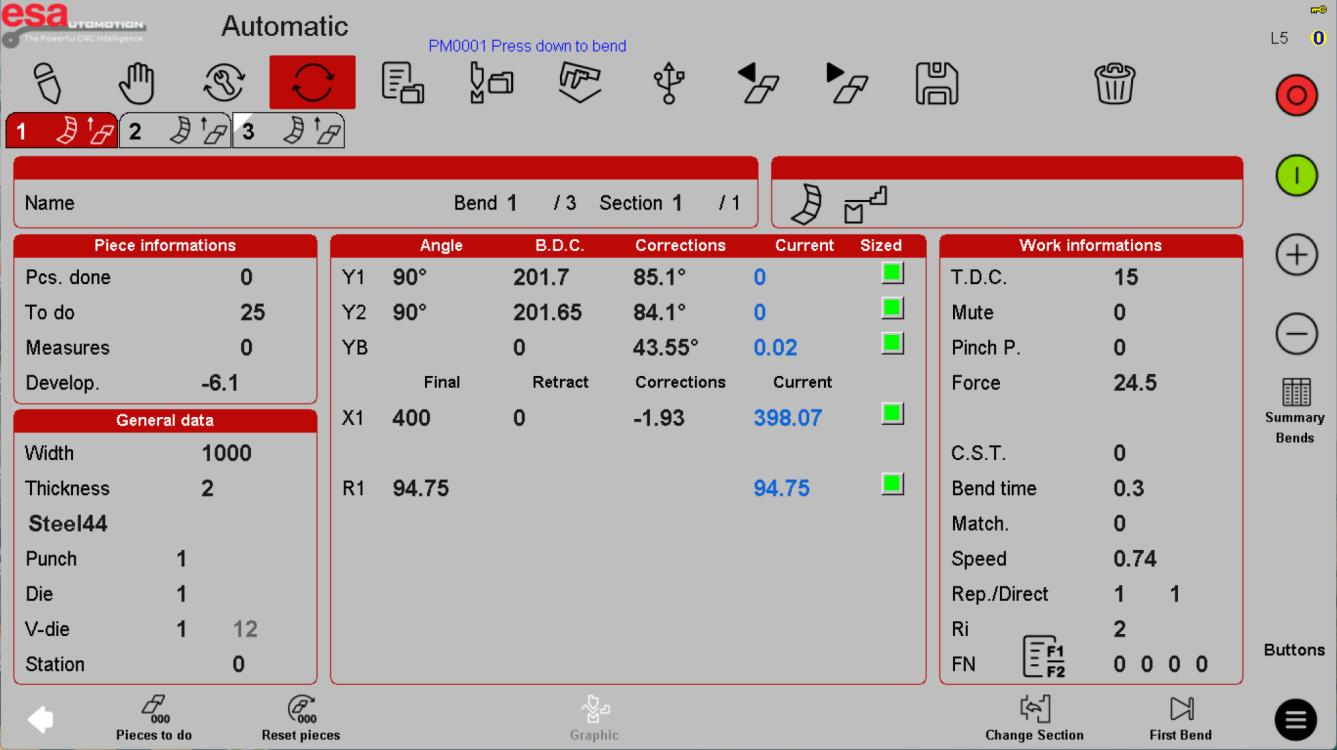Click the bend shape icon beside Section
The image size is (1337, 750).
[806, 204]
